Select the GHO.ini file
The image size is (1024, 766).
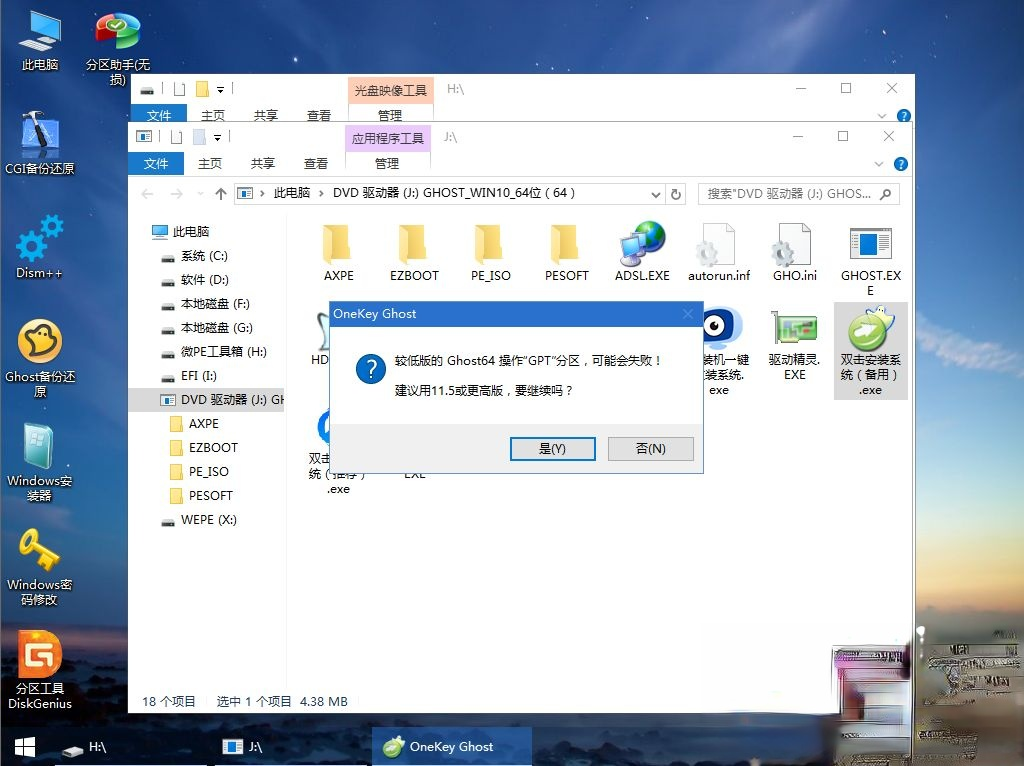[794, 252]
